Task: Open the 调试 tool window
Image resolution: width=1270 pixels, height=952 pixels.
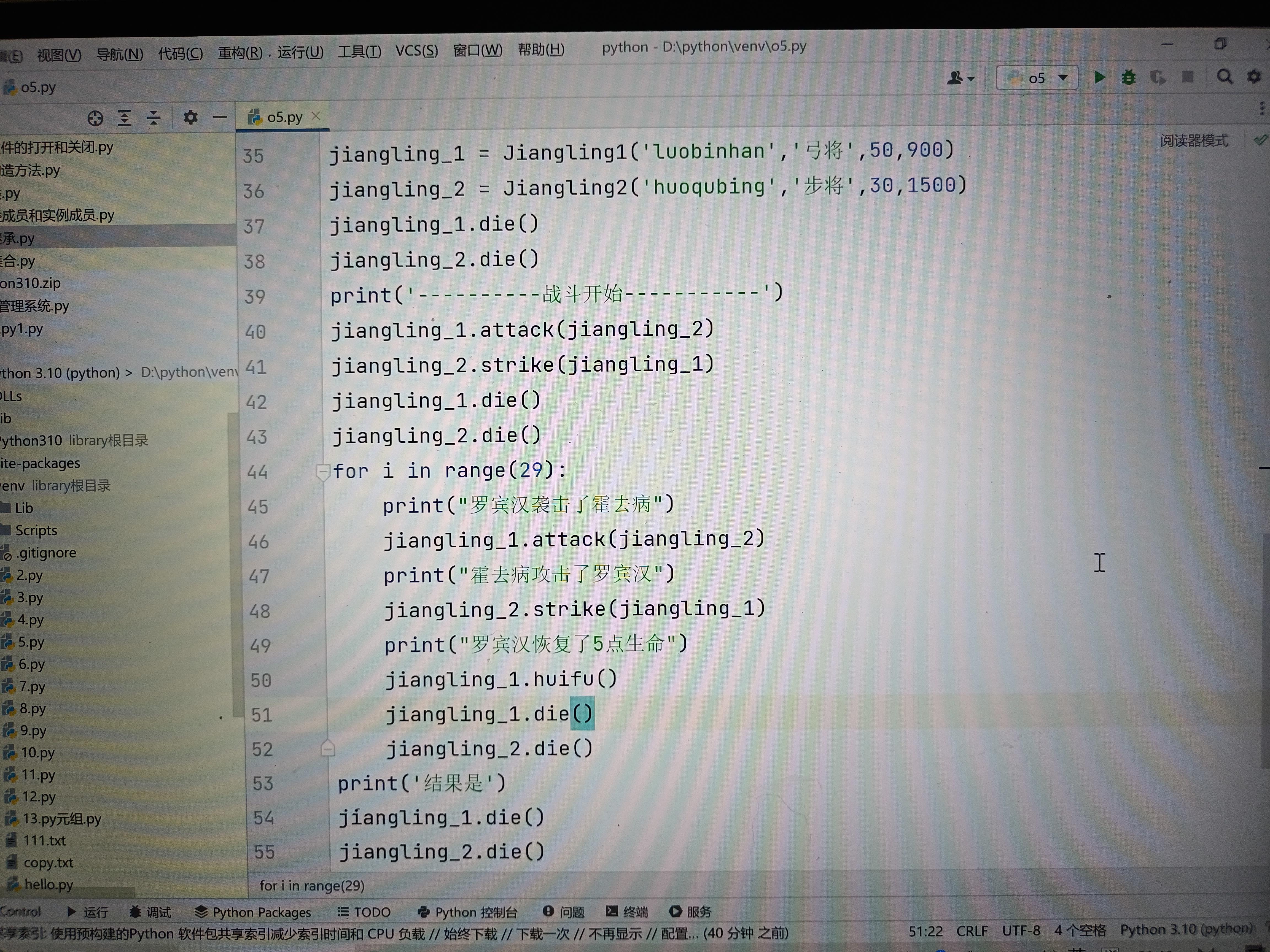Action: [x=150, y=912]
